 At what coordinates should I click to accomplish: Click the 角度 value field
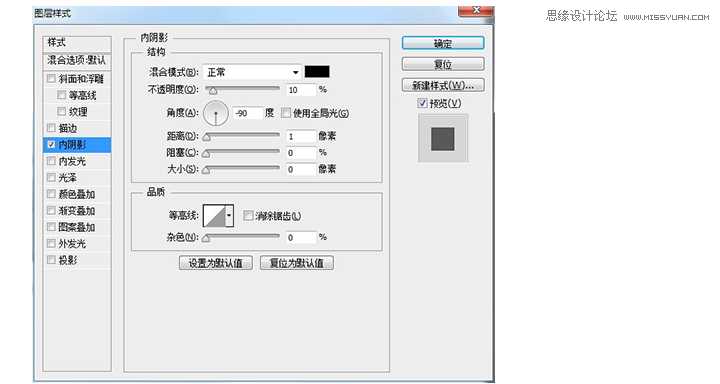[248, 113]
